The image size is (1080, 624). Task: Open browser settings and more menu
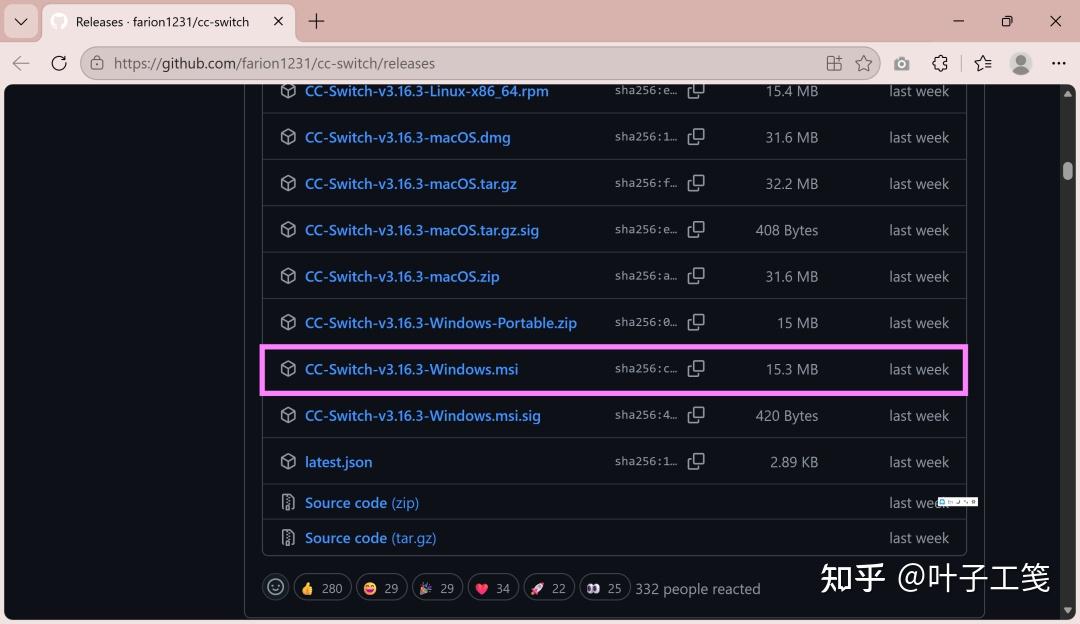pyautogui.click(x=1059, y=63)
